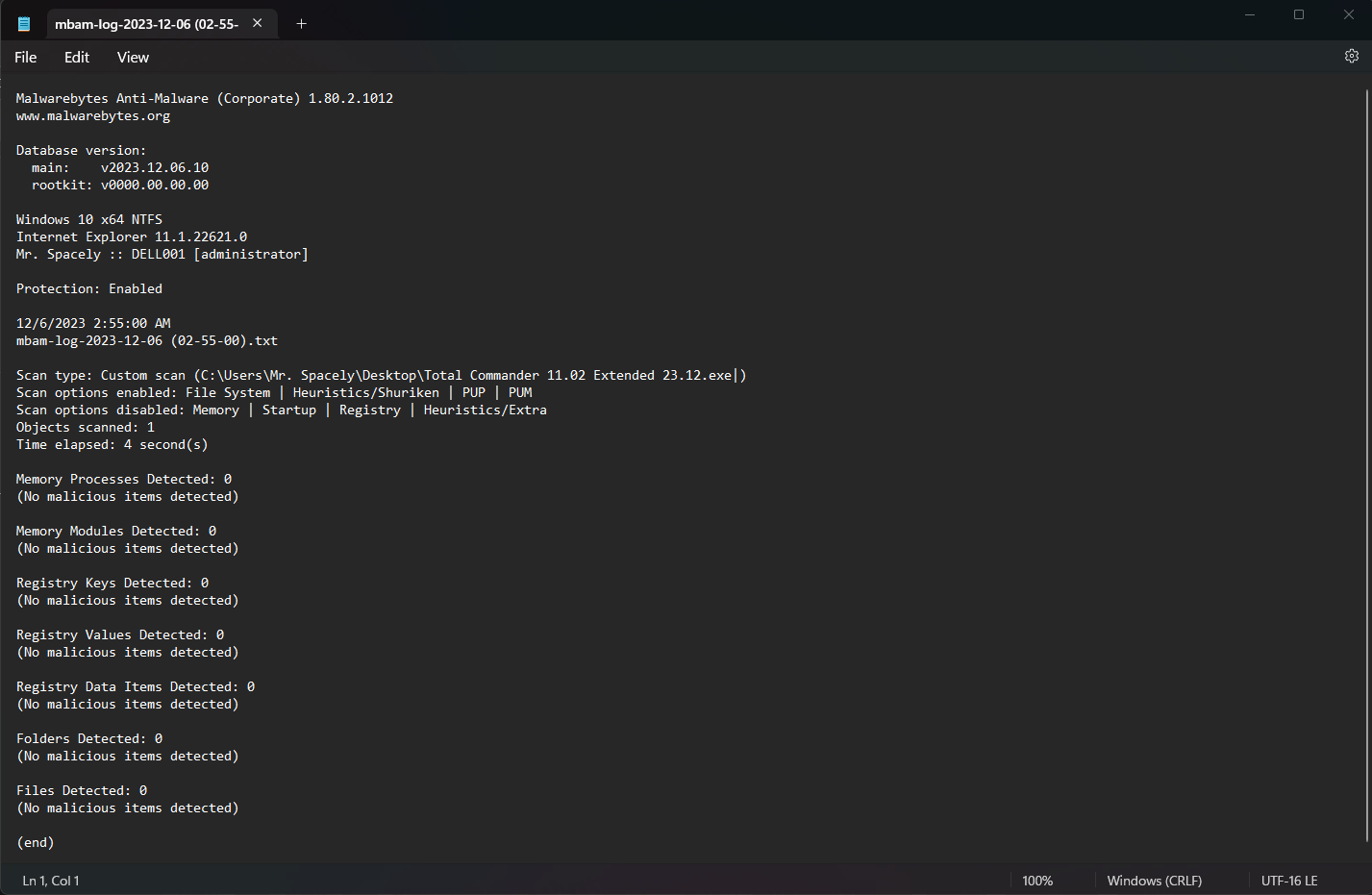Click the Folders Detected: 0 line
The height and width of the screenshot is (895, 1372).
coord(89,738)
